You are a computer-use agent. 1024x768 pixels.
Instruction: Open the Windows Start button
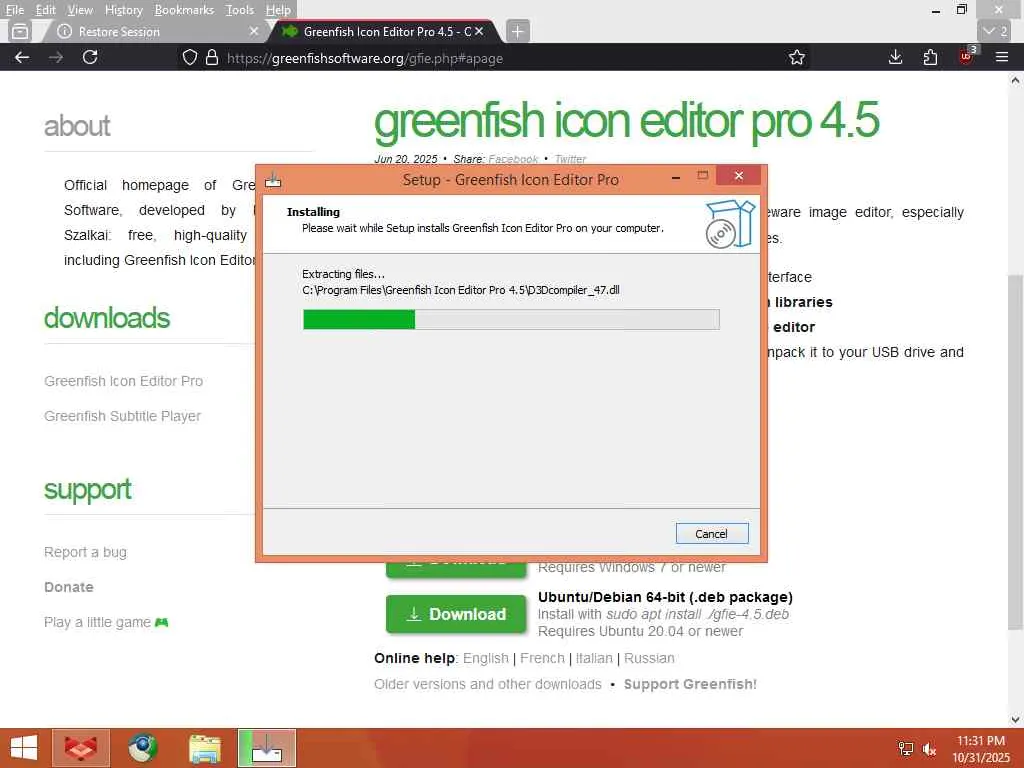(24, 748)
